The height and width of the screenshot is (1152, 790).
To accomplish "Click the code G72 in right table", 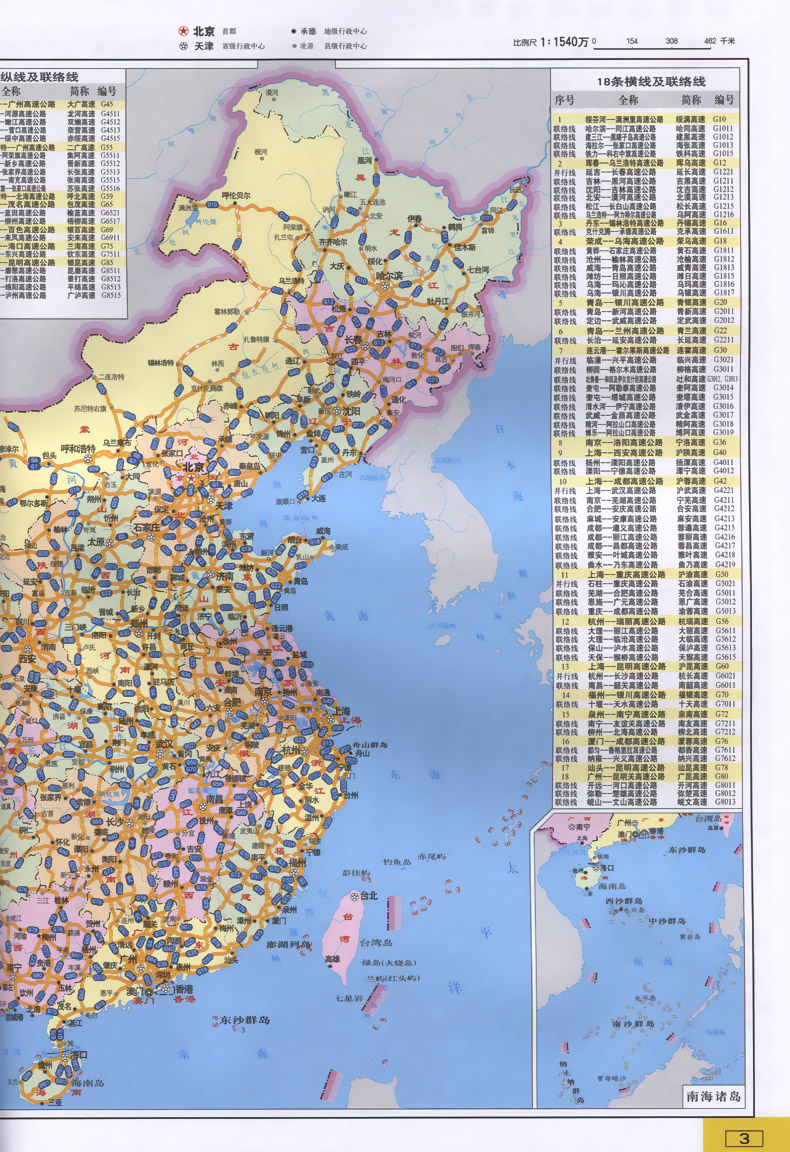I will coord(721,714).
